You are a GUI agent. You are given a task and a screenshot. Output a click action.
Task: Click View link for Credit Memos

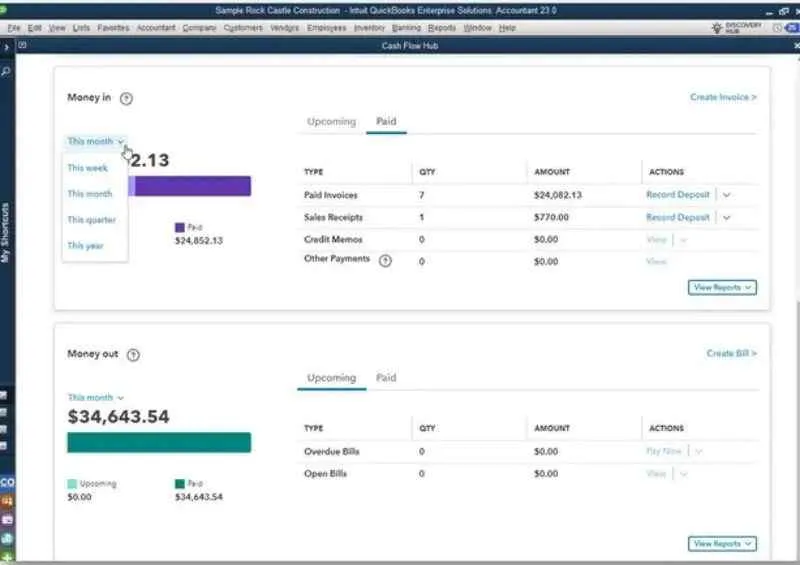click(656, 240)
